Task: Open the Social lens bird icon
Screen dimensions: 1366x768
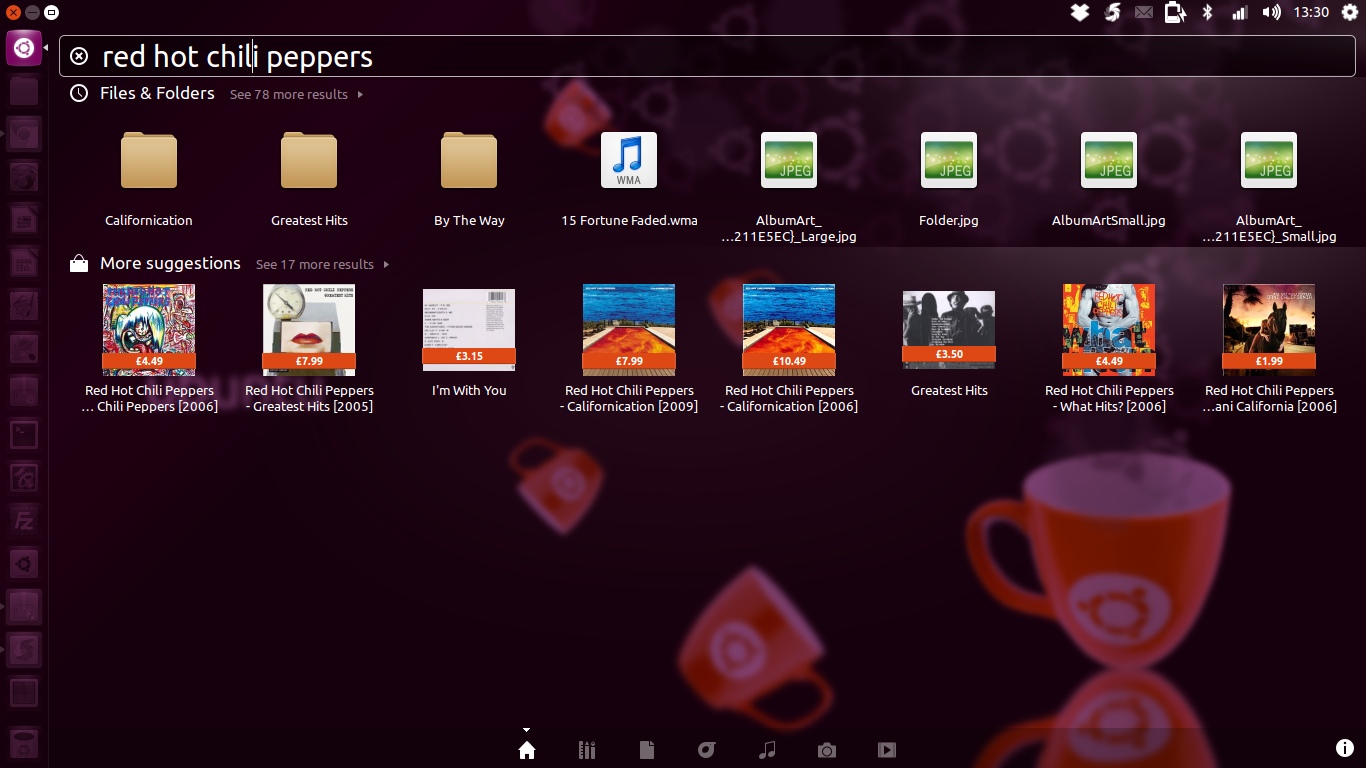Action: pos(707,750)
